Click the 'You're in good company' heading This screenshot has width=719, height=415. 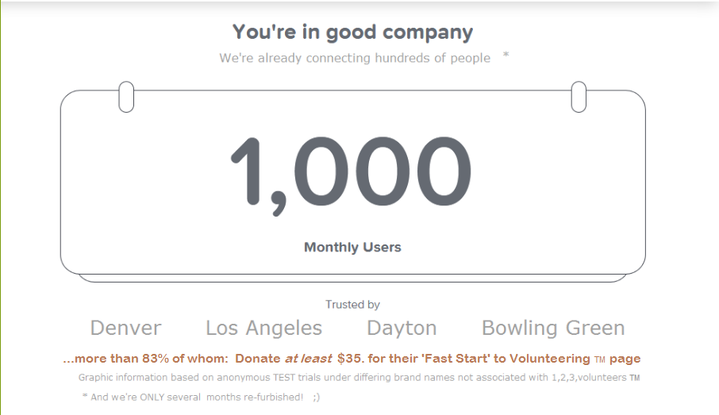click(353, 33)
